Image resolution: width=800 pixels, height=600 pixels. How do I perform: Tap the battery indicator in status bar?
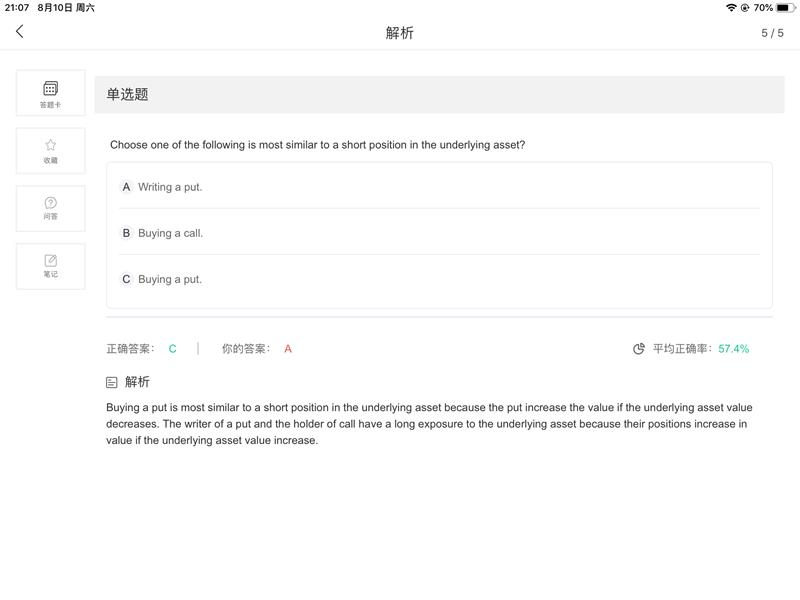click(x=785, y=8)
